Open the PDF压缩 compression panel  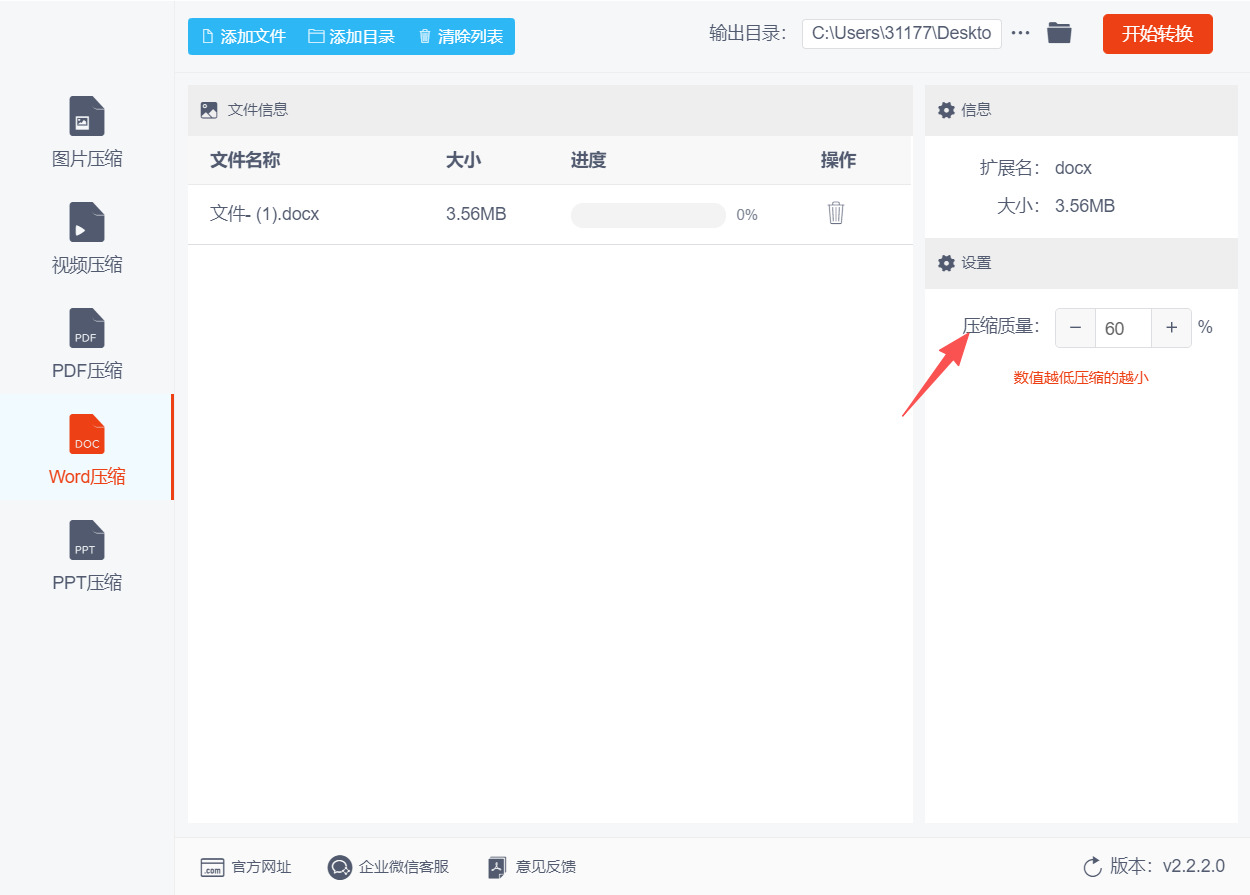(87, 345)
